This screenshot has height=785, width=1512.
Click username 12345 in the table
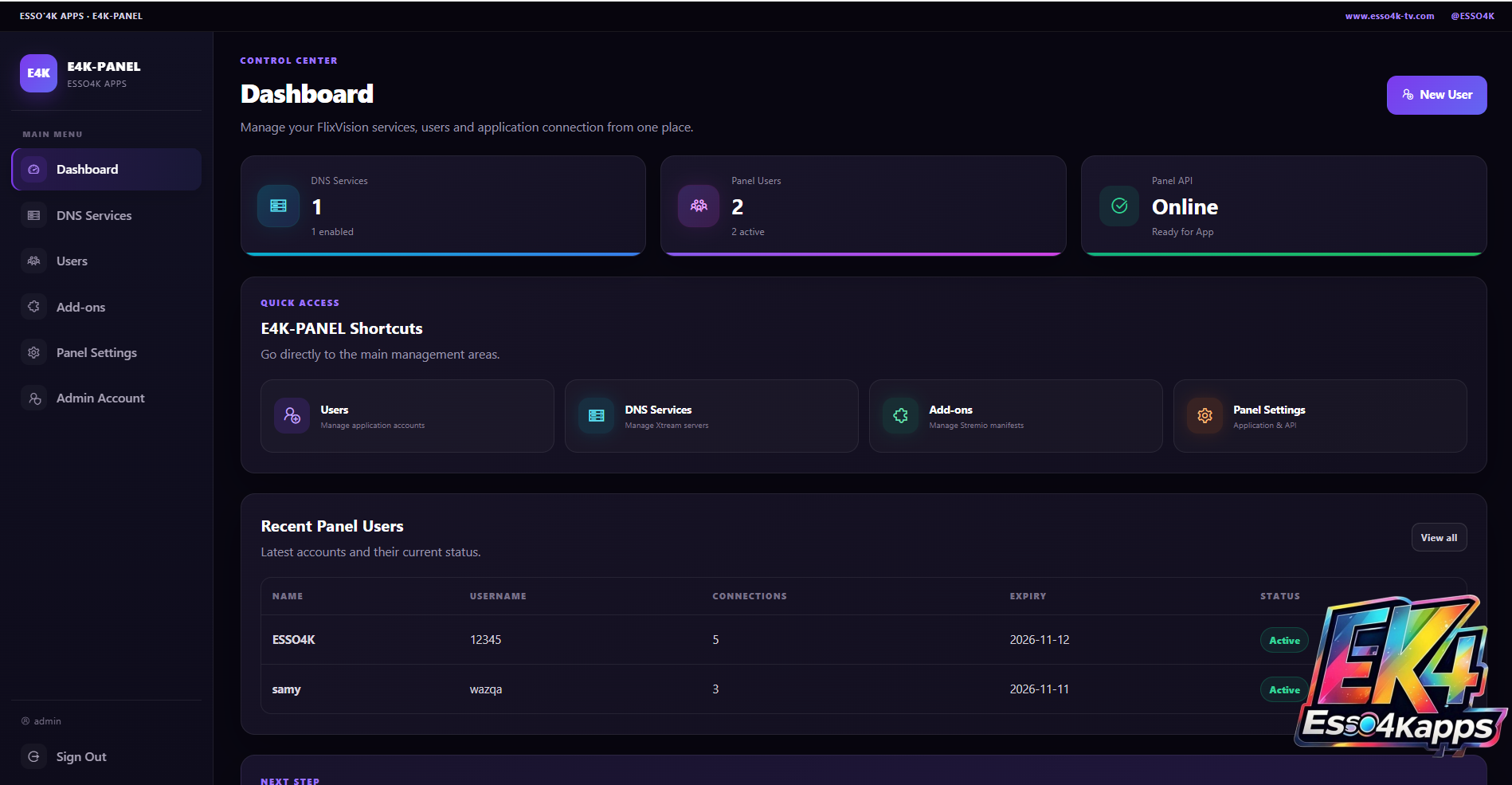[485, 640]
